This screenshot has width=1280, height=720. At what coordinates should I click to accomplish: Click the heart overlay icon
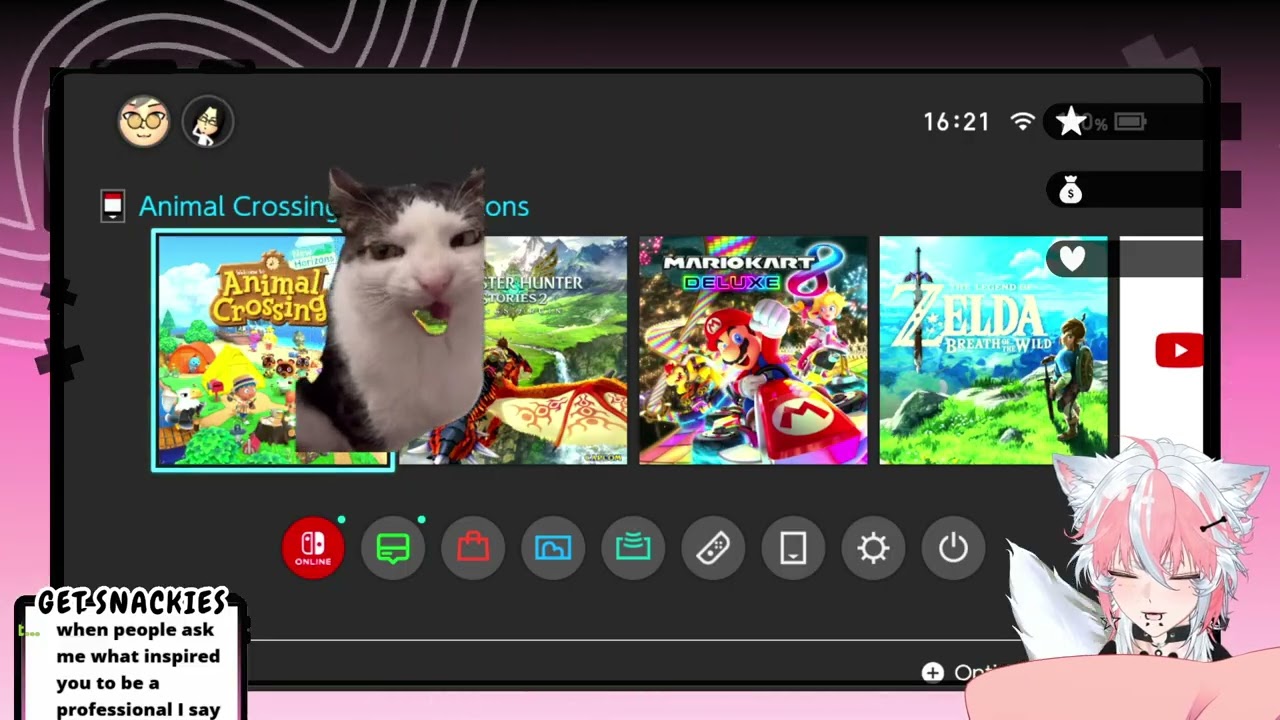tap(1072, 259)
